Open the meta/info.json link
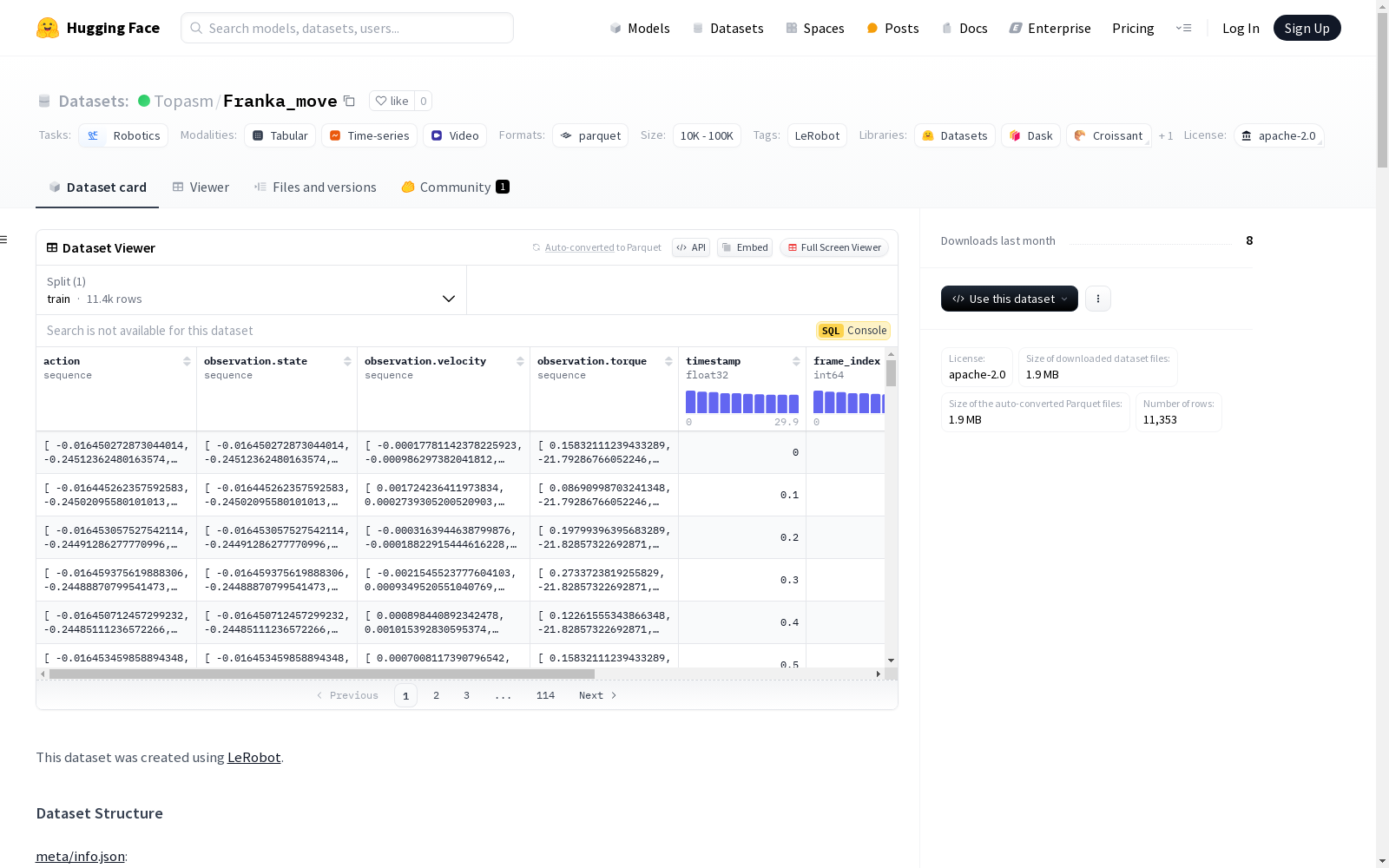This screenshot has height=868, width=1389. (x=80, y=857)
